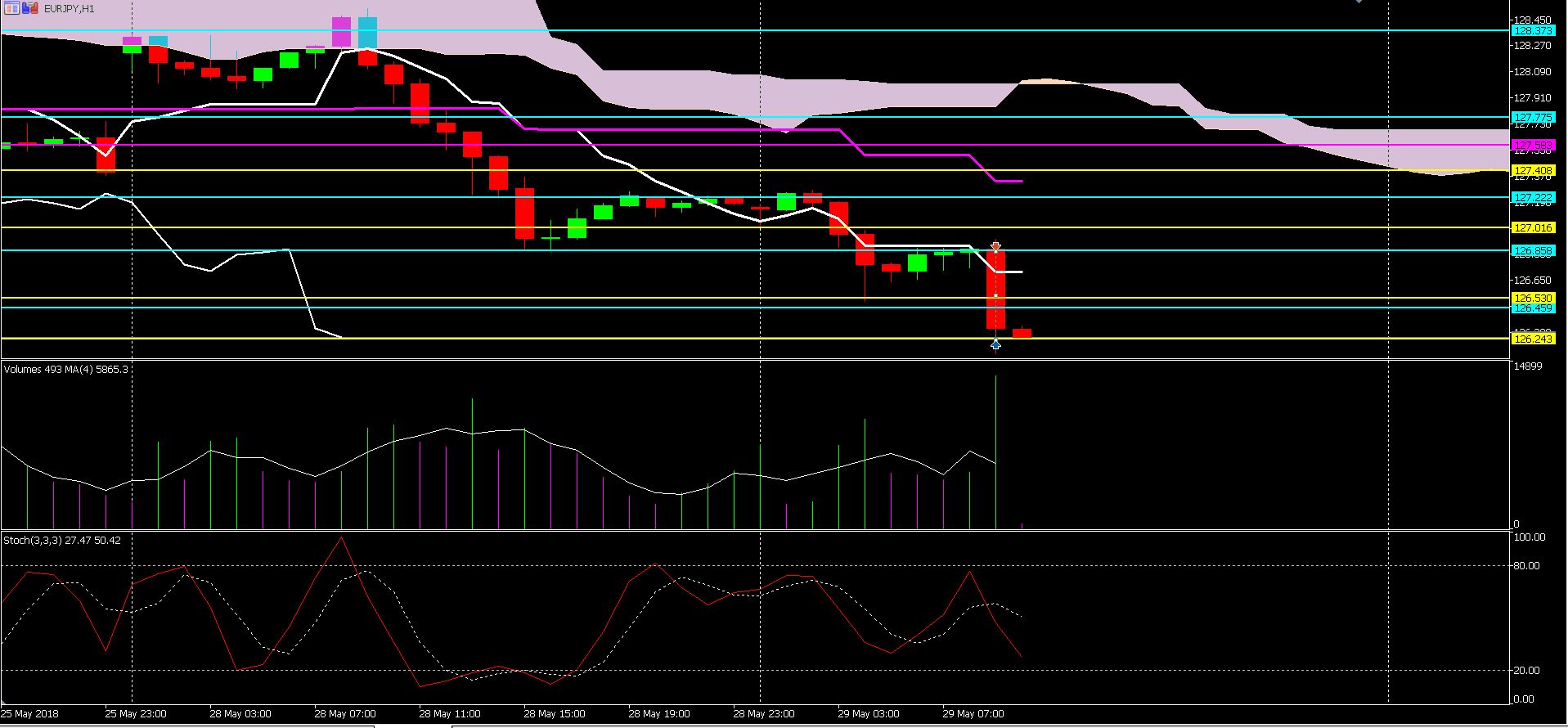Image resolution: width=1568 pixels, height=728 pixels.
Task: Click the 100.00 stochastic scale value
Action: pos(1530,537)
